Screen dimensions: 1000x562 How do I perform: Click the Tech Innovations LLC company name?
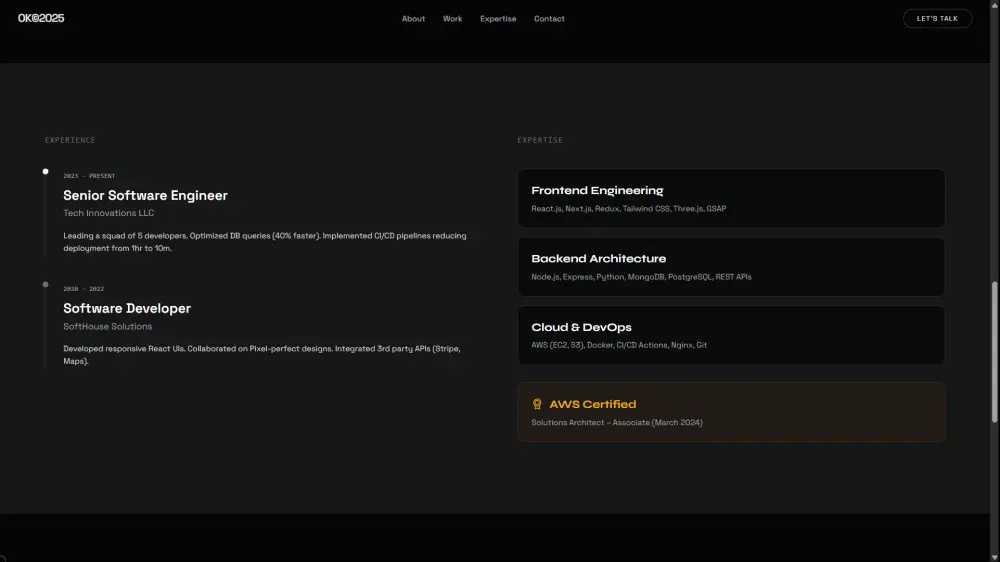(109, 213)
